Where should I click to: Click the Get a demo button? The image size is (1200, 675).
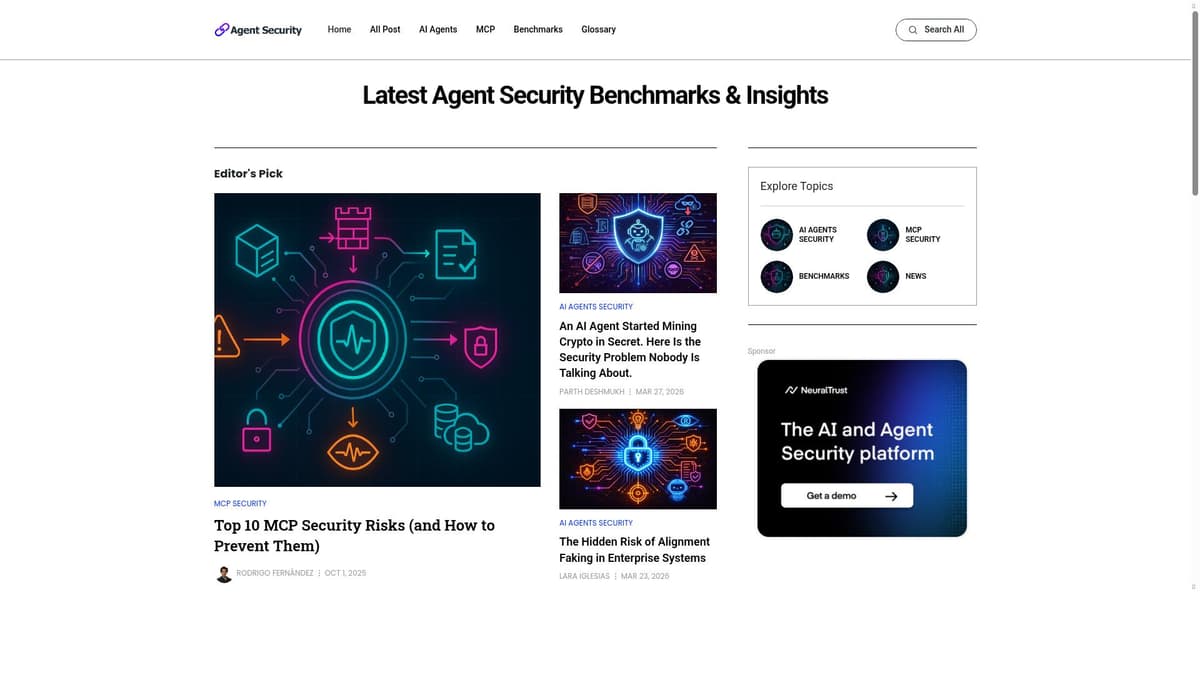pyautogui.click(x=847, y=495)
